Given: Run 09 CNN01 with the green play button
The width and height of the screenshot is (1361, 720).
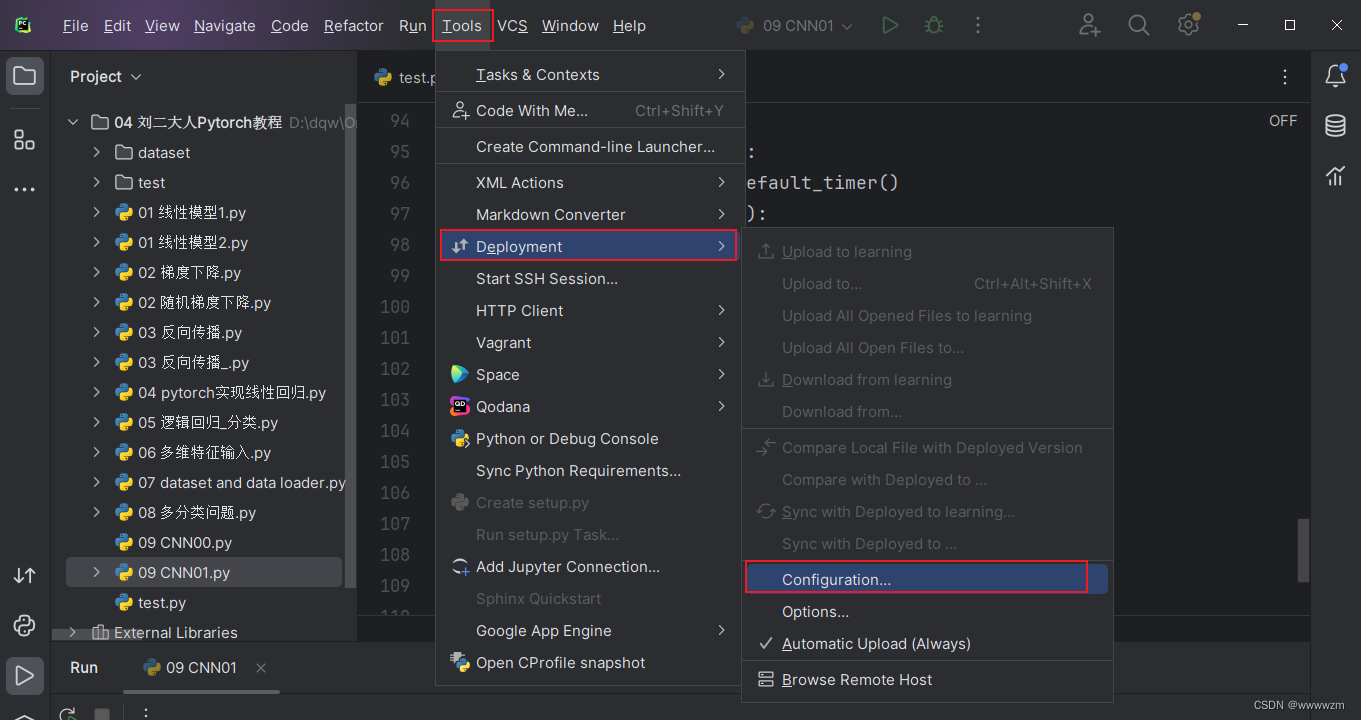Looking at the screenshot, I should click(890, 26).
